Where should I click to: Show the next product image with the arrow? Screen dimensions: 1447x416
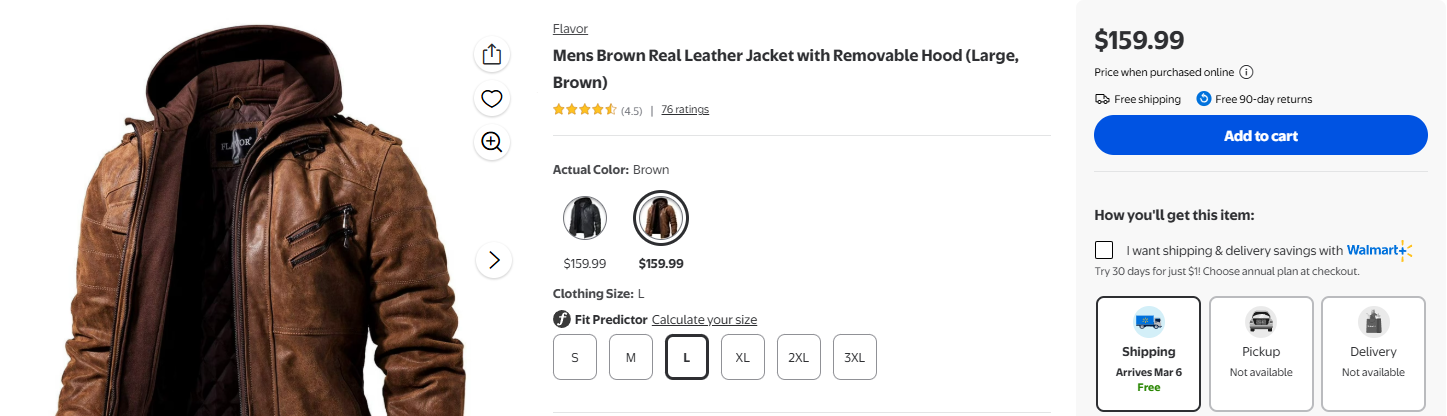(494, 260)
